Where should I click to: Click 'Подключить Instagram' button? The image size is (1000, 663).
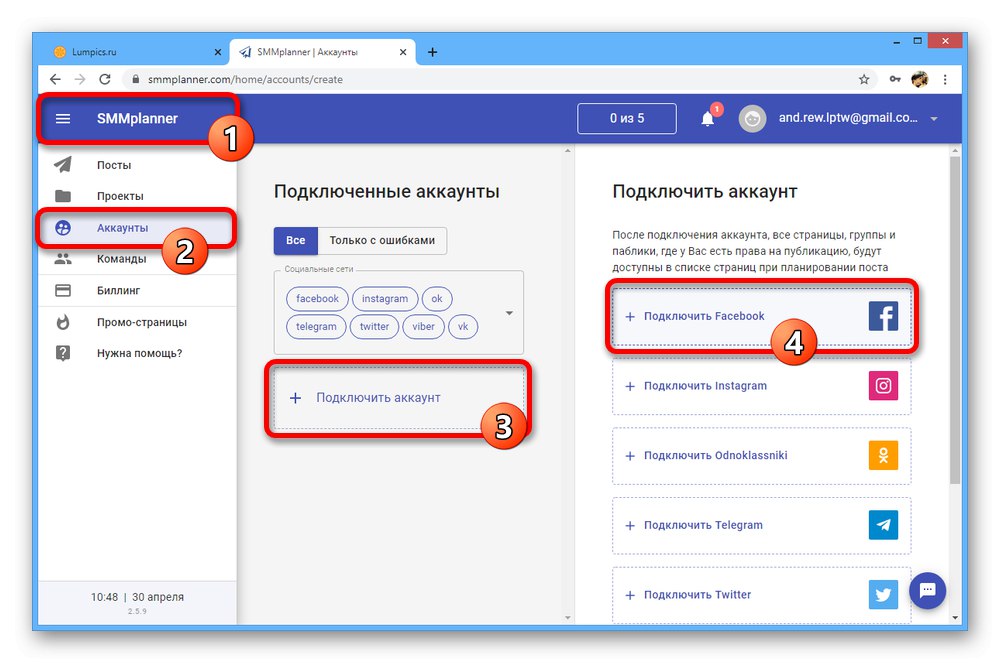761,386
